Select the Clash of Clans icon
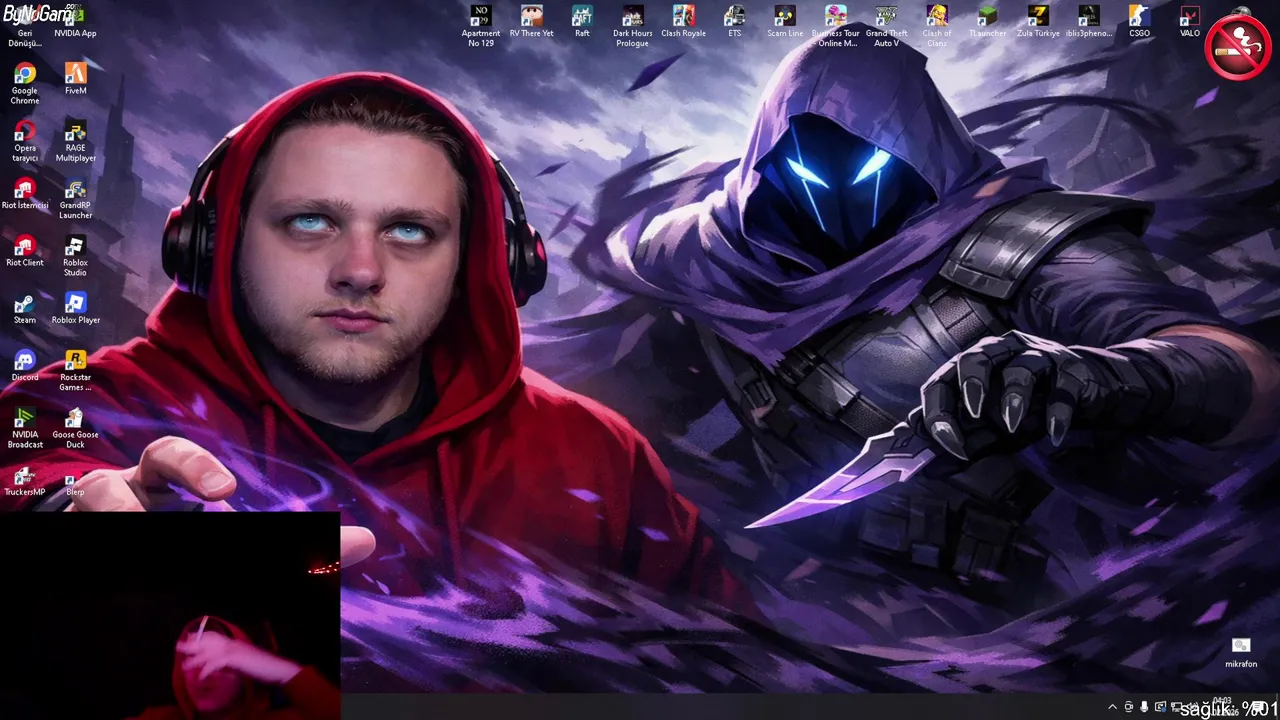This screenshot has height=720, width=1280. pyautogui.click(x=937, y=27)
